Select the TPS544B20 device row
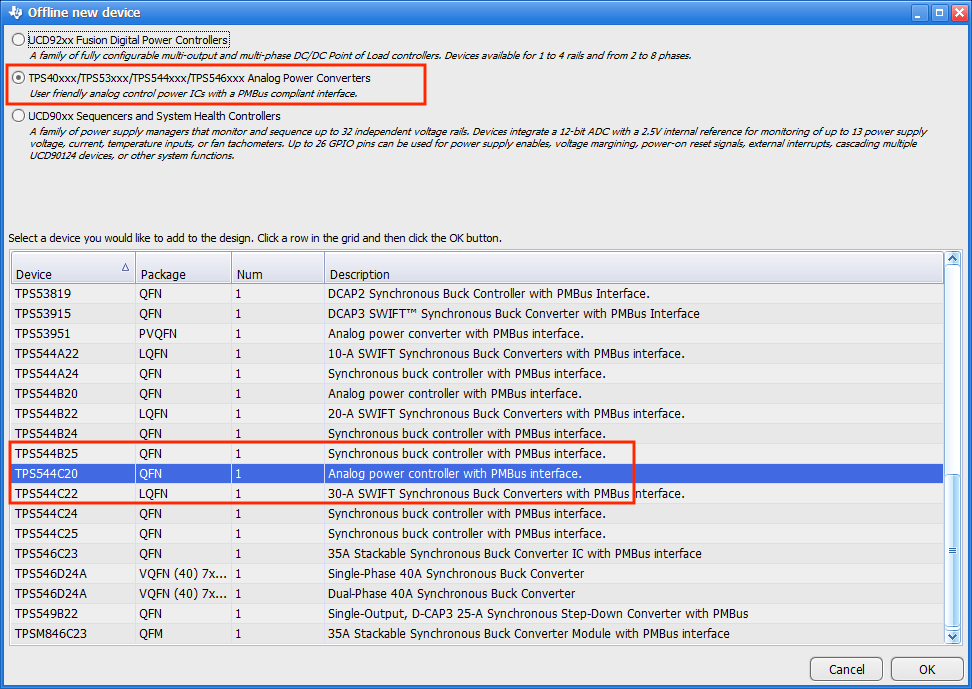Screen dimensions: 972x689 tap(477, 393)
